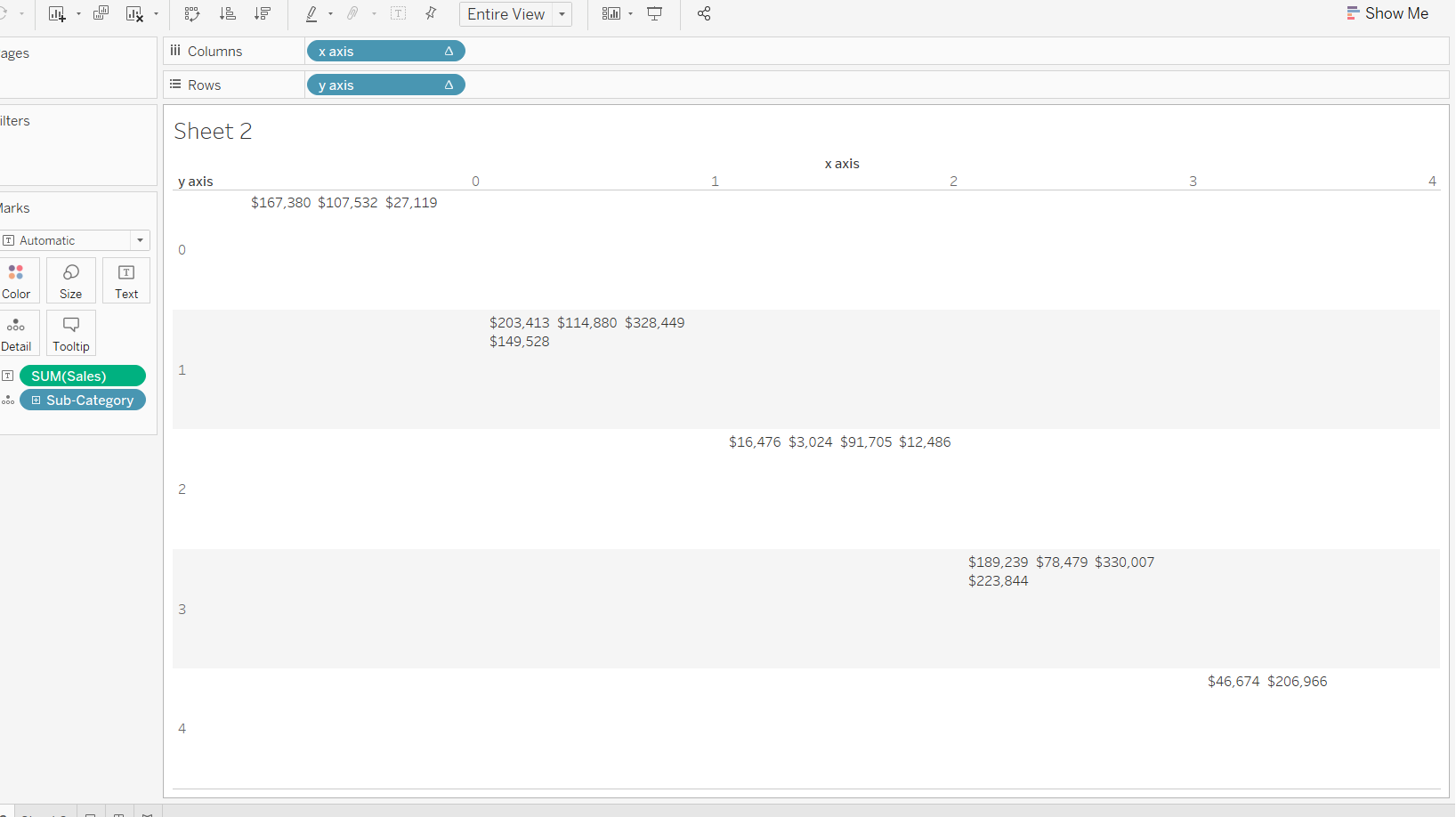
Task: Open the Size mark property
Action: 70,279
